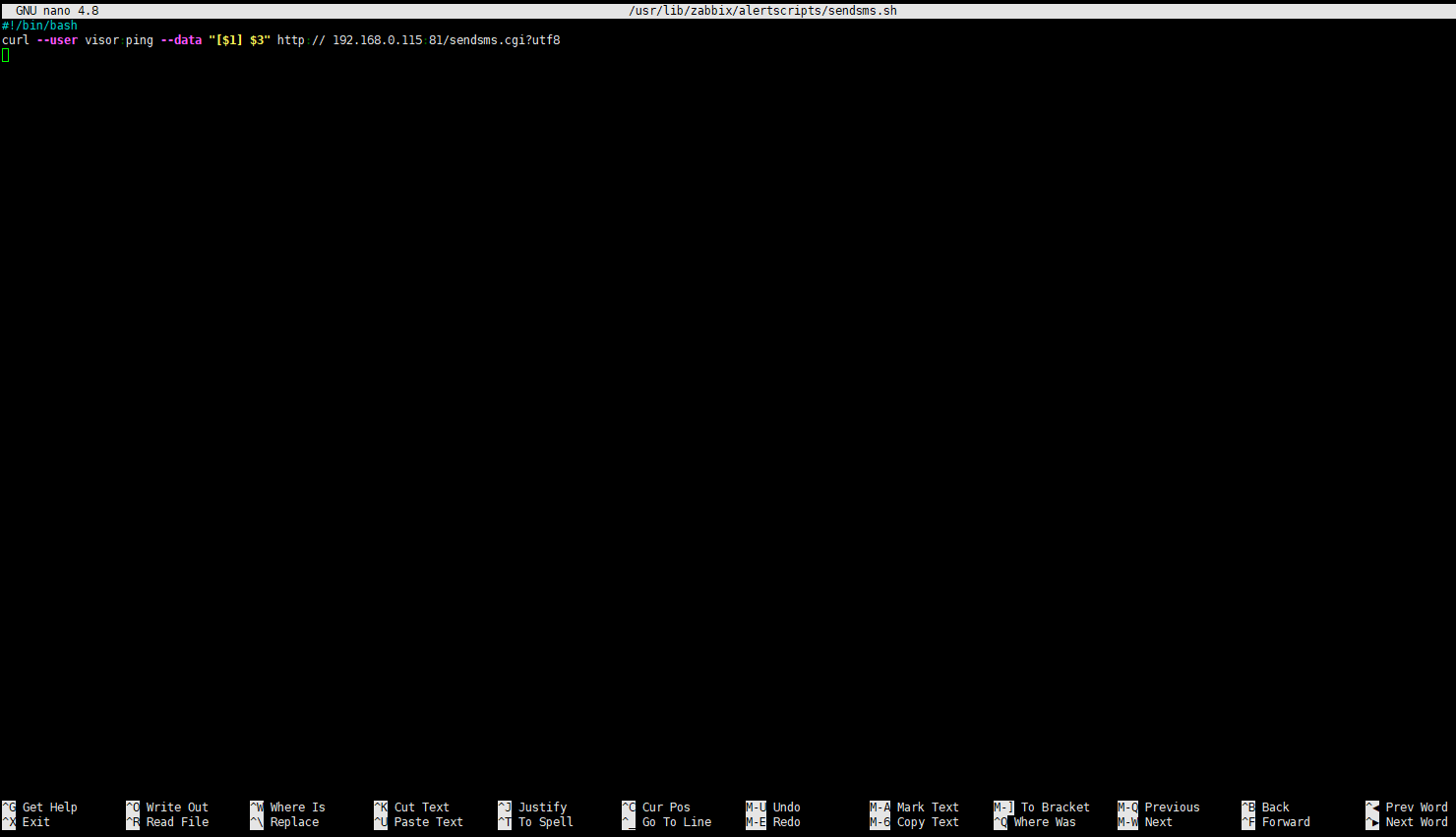Click the Justify shortcut
The height and width of the screenshot is (837, 1456).
[x=542, y=807]
